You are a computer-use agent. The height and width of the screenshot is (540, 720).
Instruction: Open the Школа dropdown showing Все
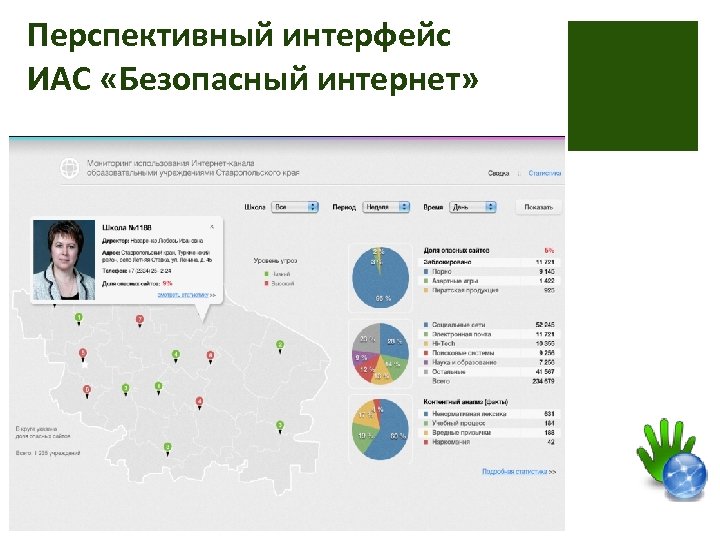click(x=295, y=207)
